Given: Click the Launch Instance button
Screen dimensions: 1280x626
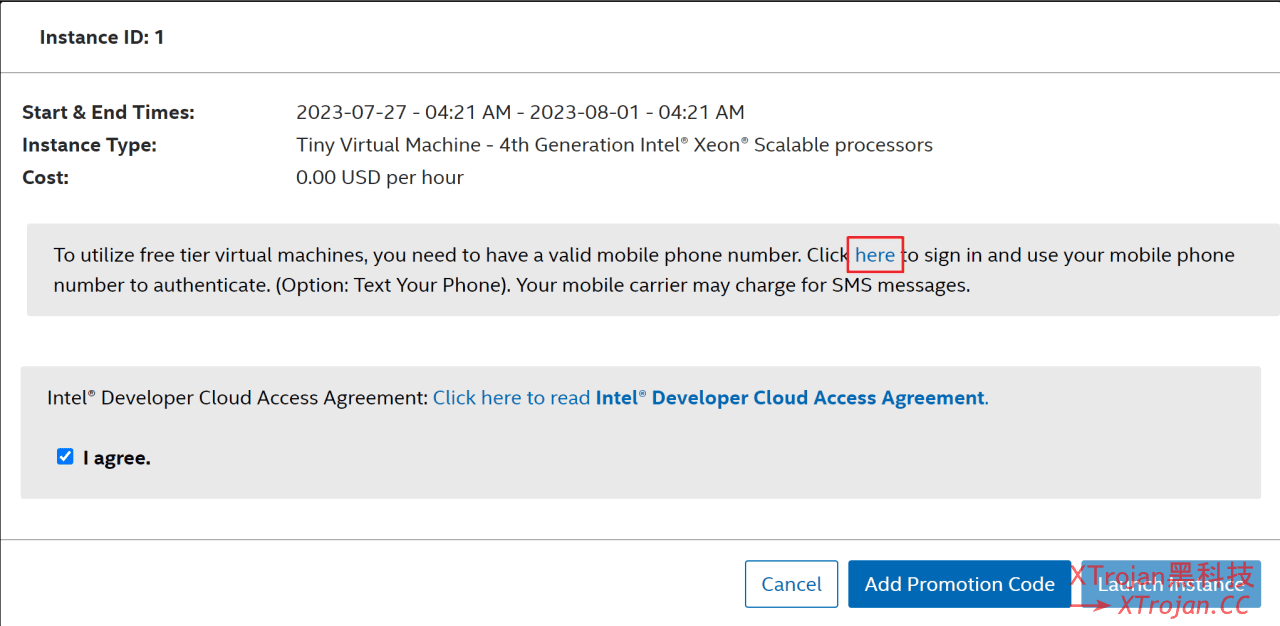Looking at the screenshot, I should [x=1171, y=584].
